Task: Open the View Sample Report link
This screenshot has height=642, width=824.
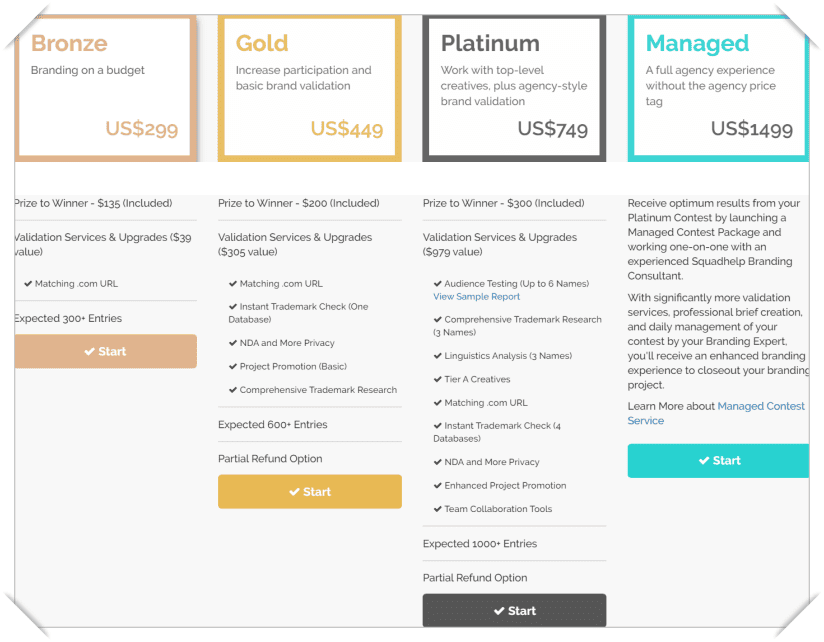Action: click(x=477, y=297)
